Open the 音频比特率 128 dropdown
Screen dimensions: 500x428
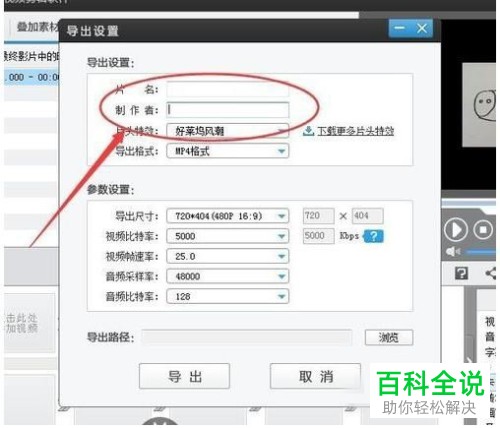click(x=228, y=296)
